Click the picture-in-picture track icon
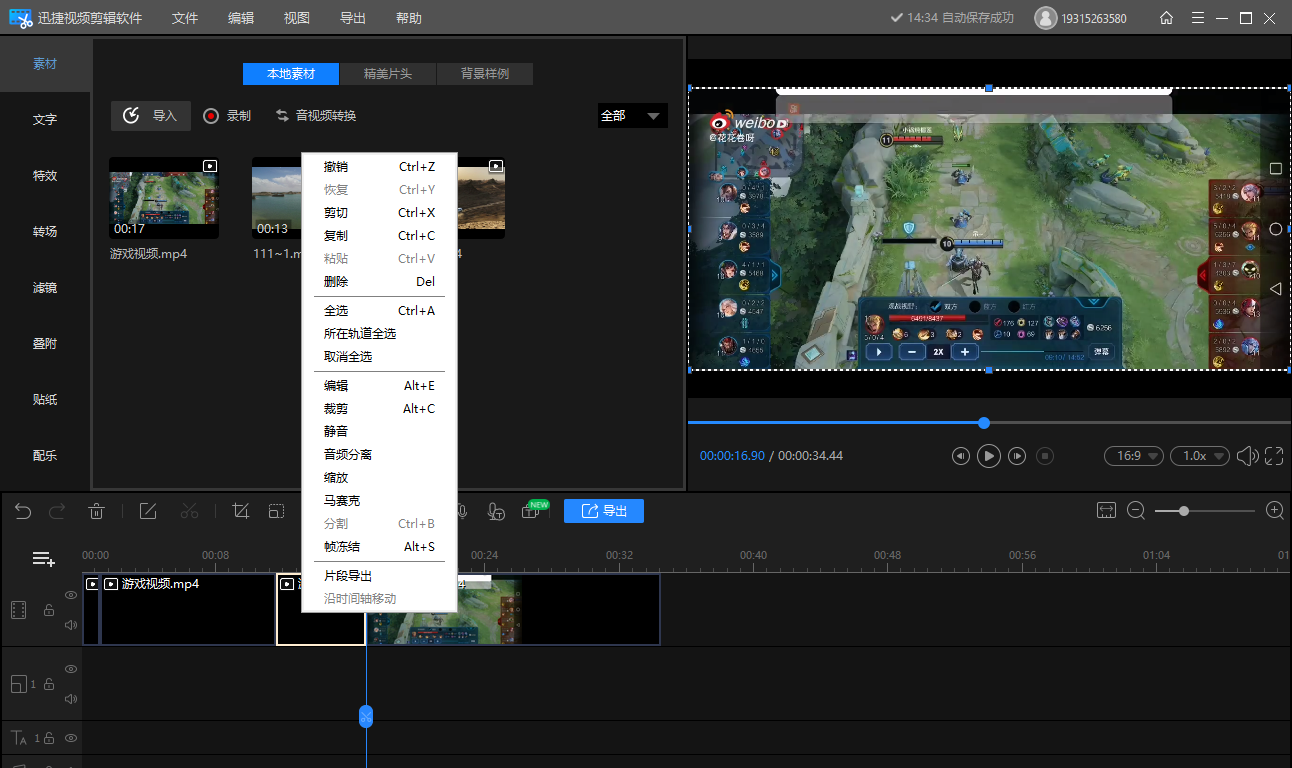This screenshot has width=1292, height=768. click(x=18, y=684)
